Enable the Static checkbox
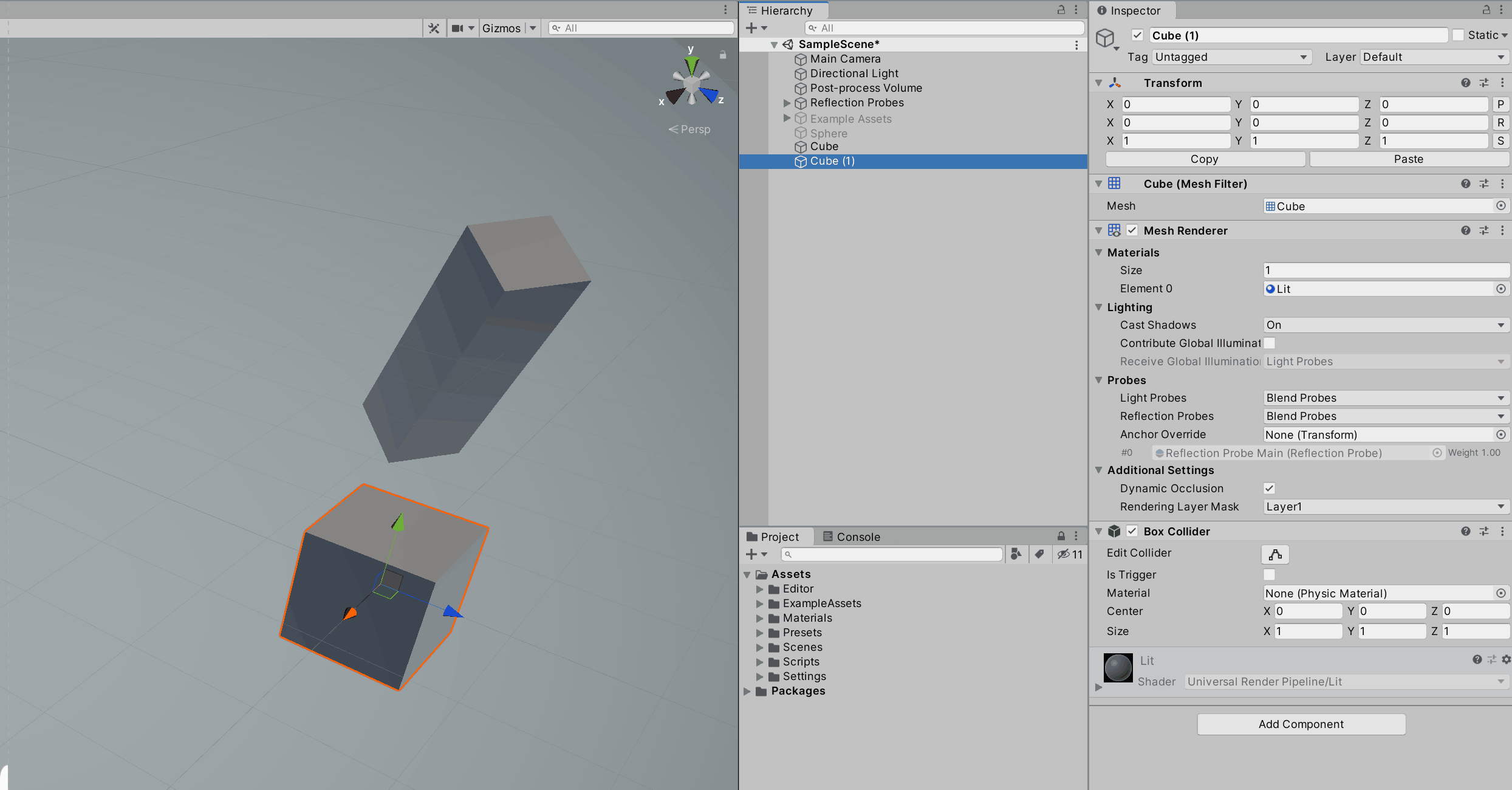The image size is (1512, 790). (x=1458, y=35)
